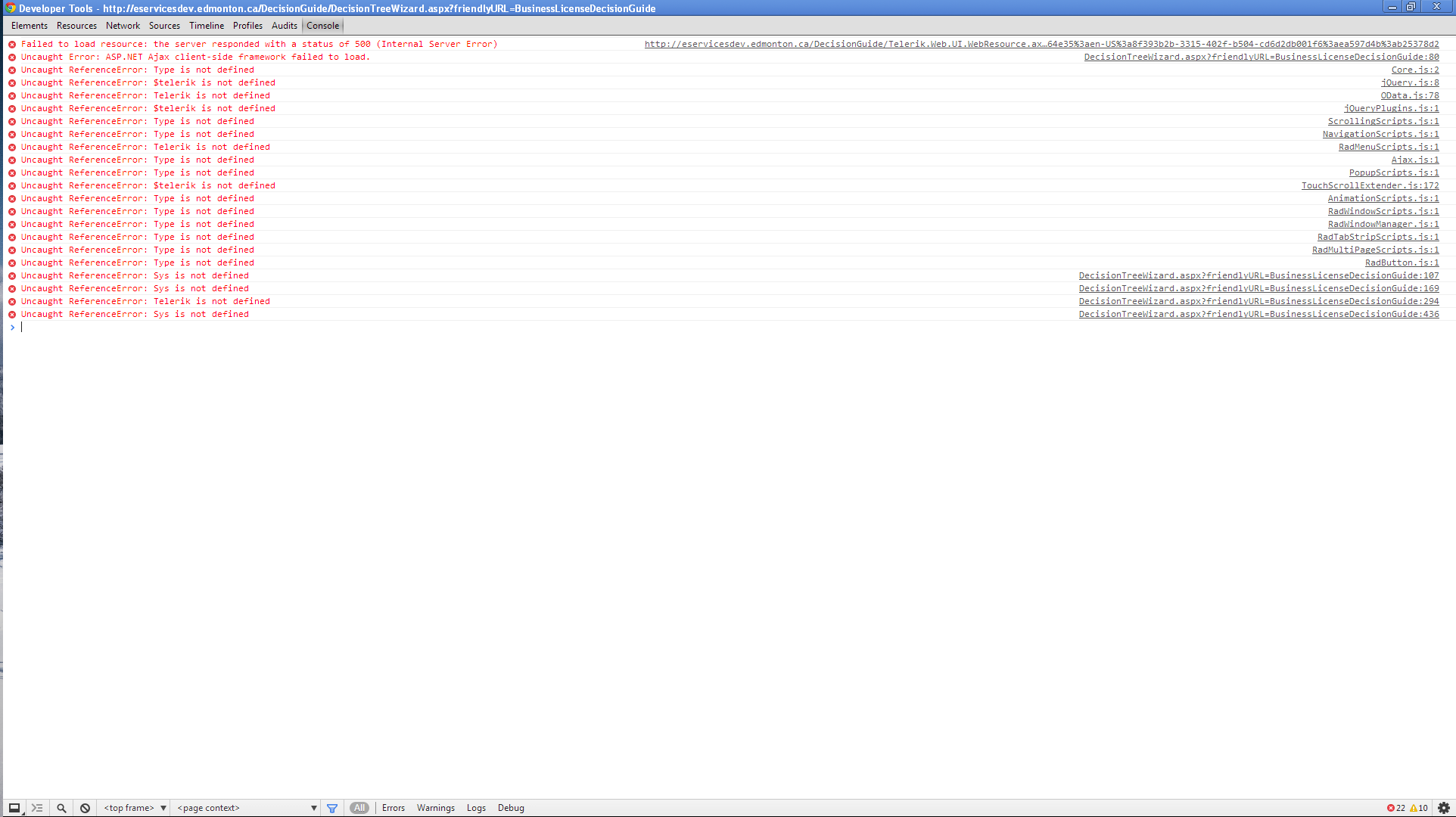Open the jQueryPlugins.js:1 source link

coord(1391,108)
